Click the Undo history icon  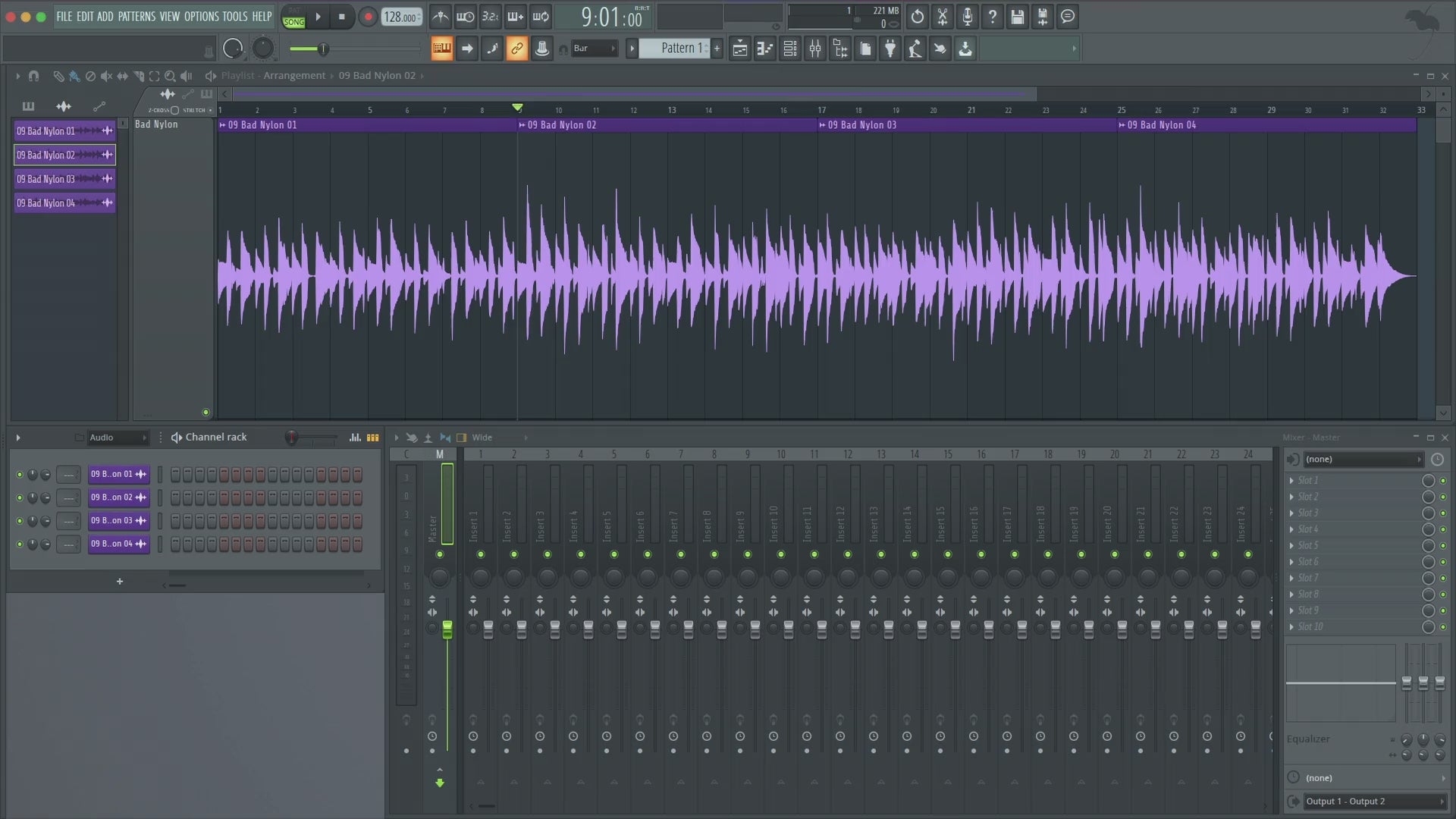[x=917, y=17]
